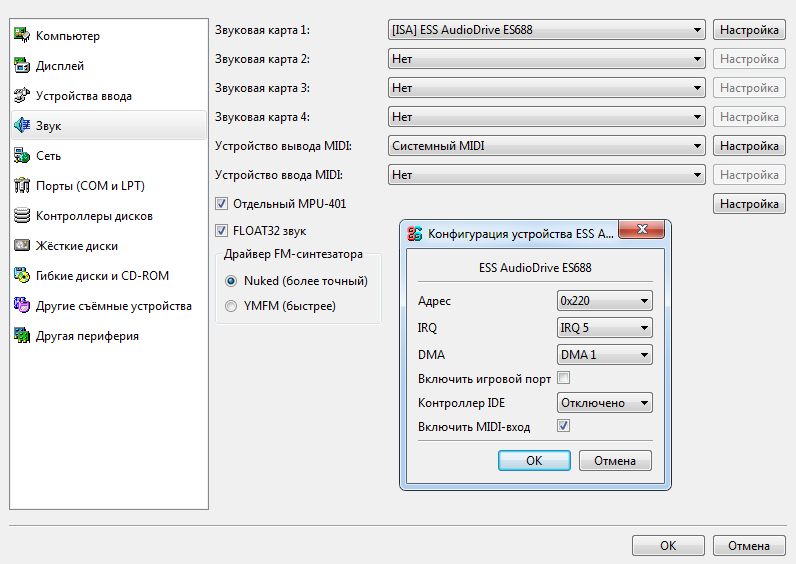Go to the Компьютер settings label
Screen dimensions: 796x564
click(68, 36)
